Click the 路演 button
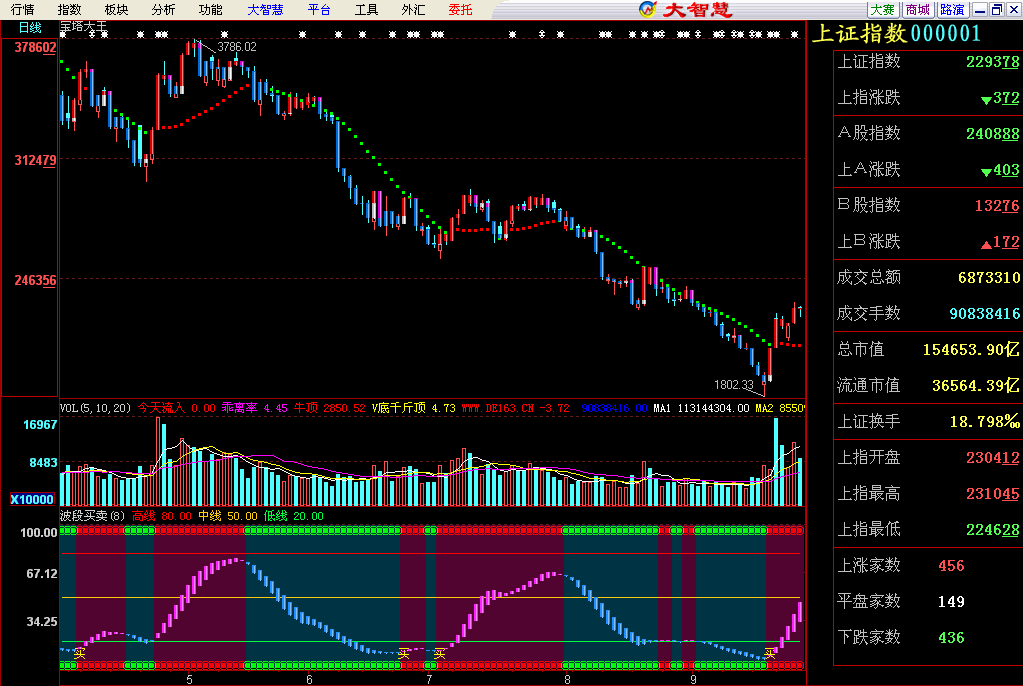The image size is (1023, 686). click(x=952, y=9)
